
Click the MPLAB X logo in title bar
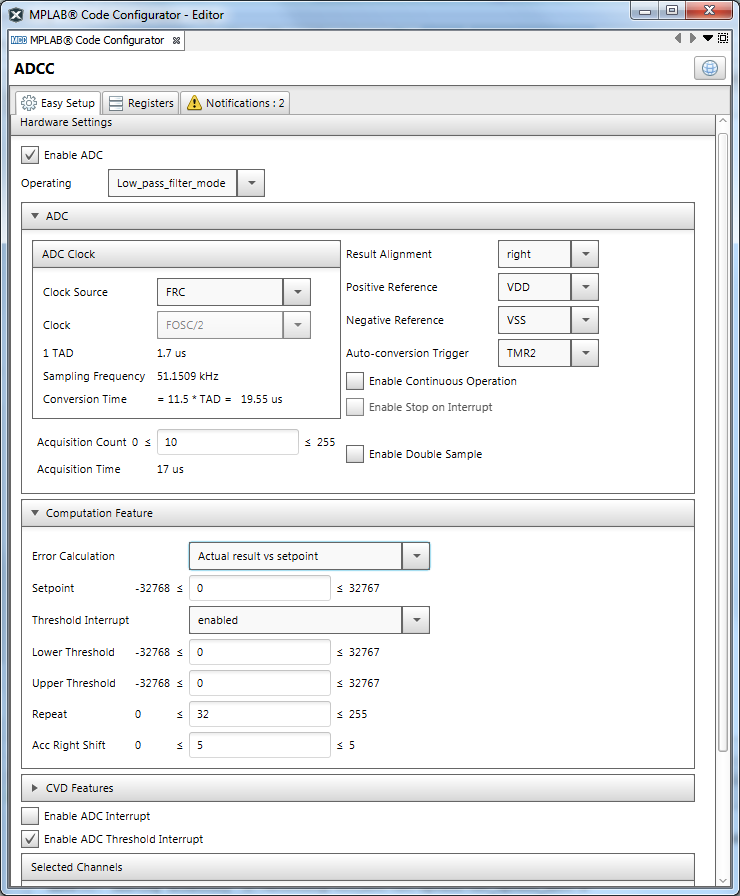click(16, 15)
